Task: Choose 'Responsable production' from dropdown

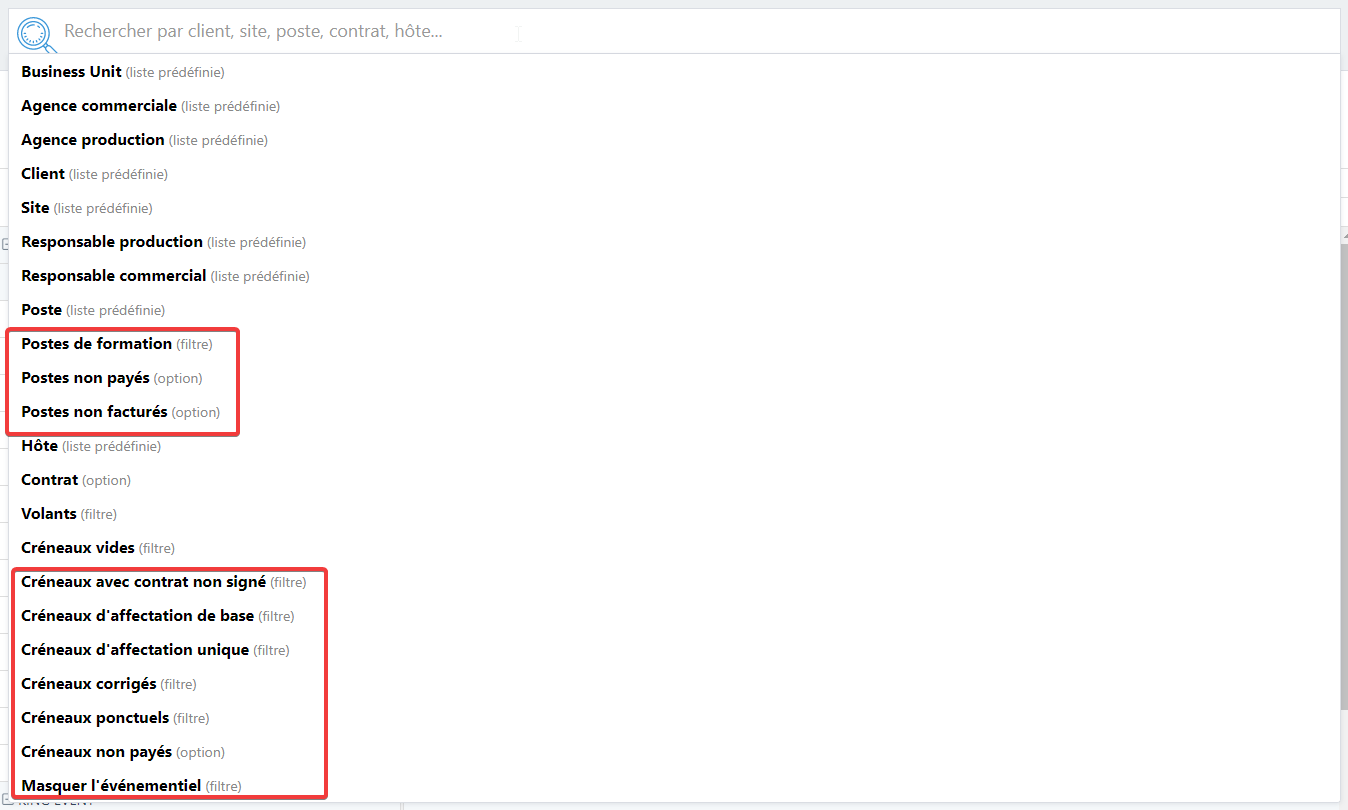Action: click(112, 242)
